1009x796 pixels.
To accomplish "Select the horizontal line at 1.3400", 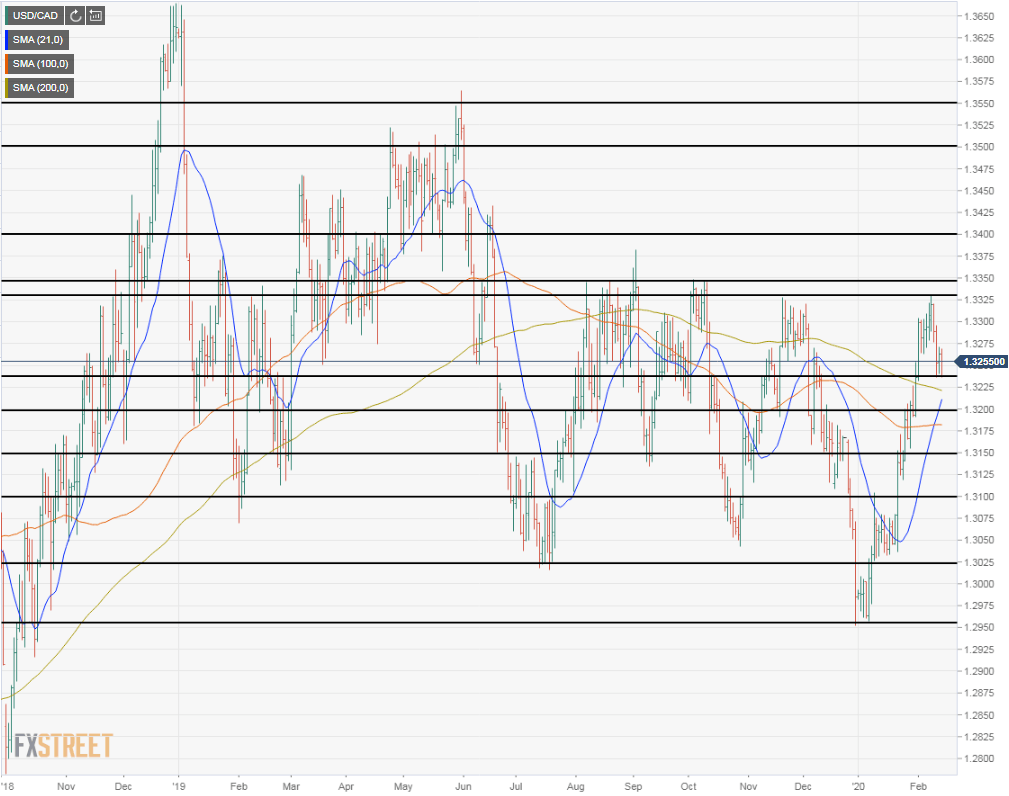I will click(479, 234).
